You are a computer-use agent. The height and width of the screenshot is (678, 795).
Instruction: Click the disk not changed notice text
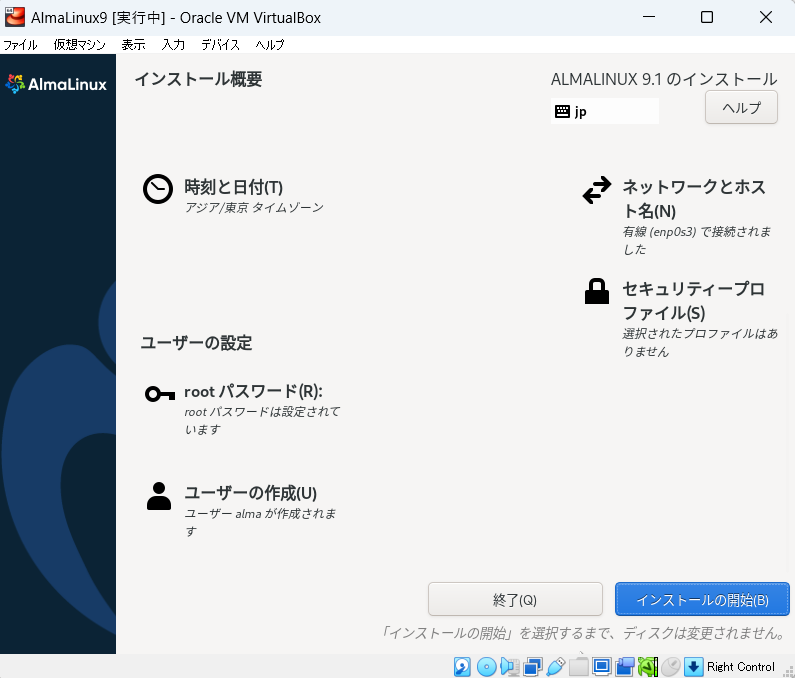tap(583, 633)
